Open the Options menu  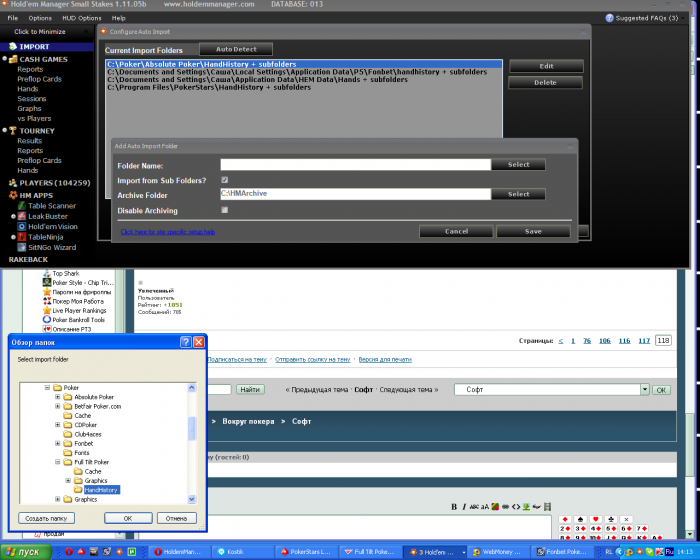(x=40, y=18)
